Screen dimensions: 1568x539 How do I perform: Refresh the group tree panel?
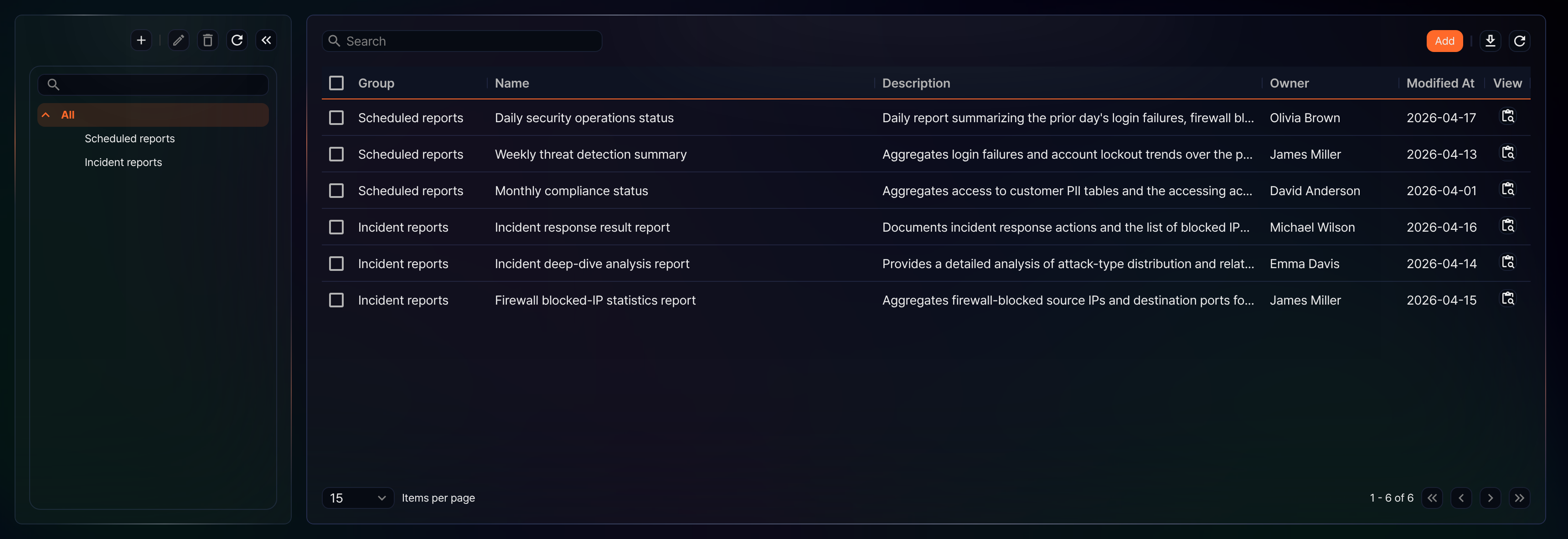pyautogui.click(x=237, y=40)
